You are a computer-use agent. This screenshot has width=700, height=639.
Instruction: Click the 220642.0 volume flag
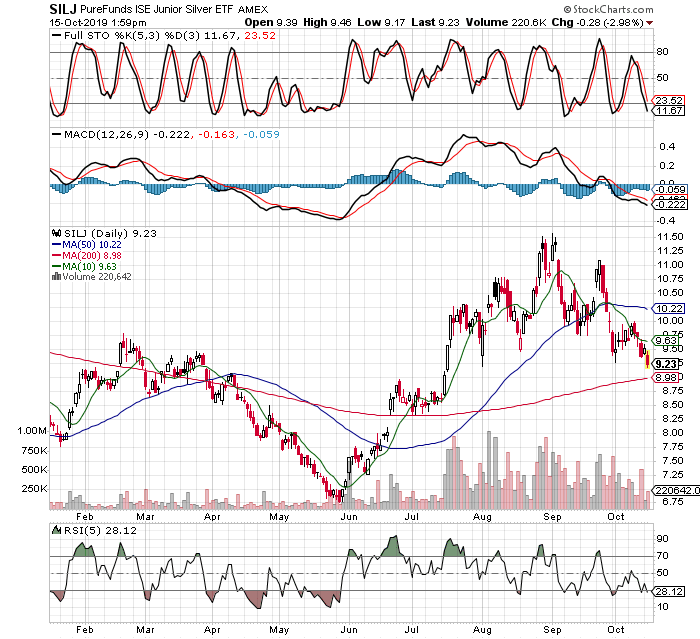click(677, 490)
